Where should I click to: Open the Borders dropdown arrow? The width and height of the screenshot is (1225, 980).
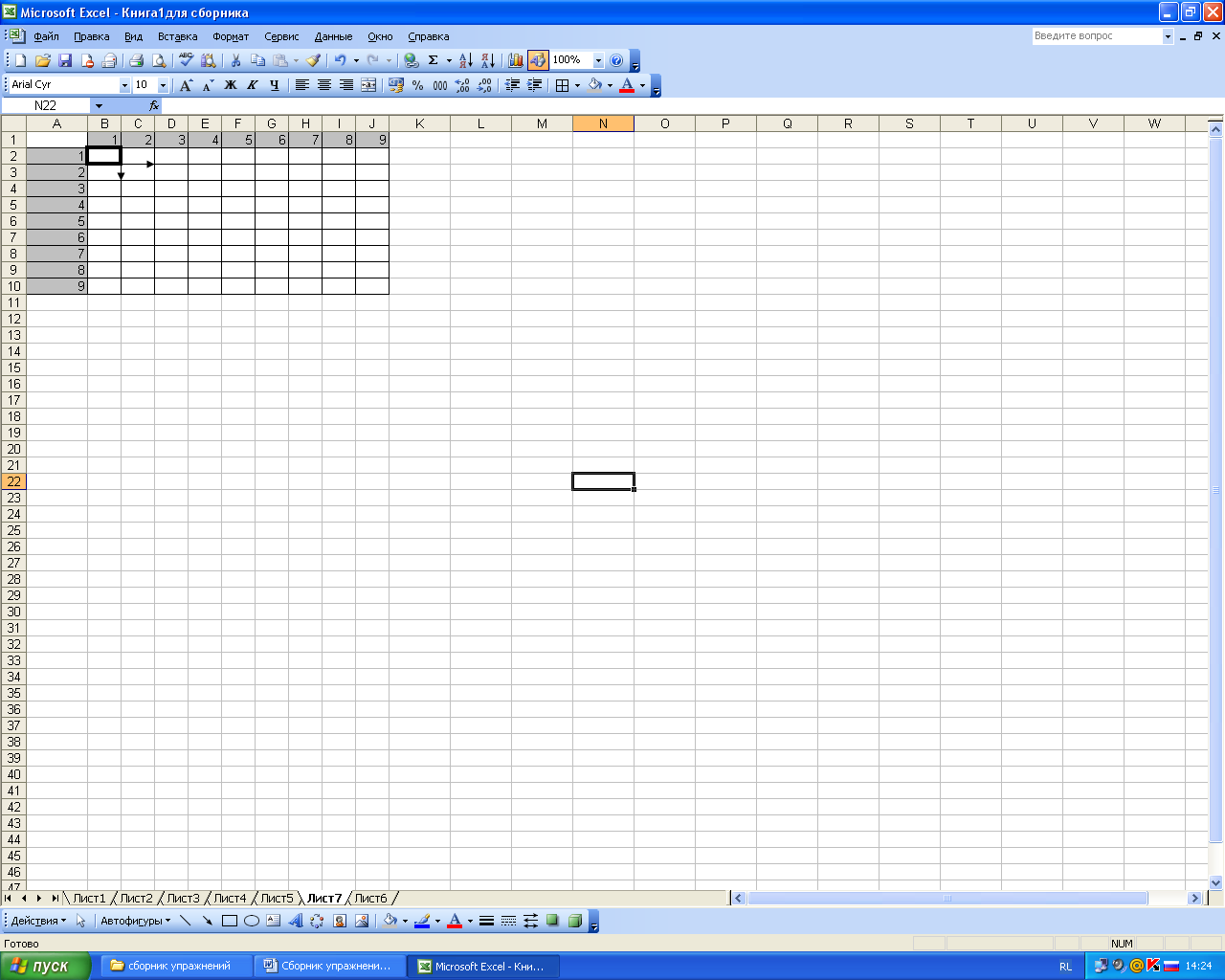577,85
